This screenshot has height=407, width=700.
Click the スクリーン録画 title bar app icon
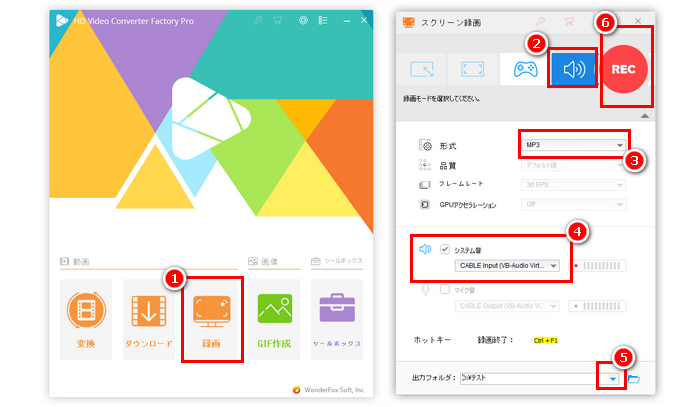click(x=408, y=22)
